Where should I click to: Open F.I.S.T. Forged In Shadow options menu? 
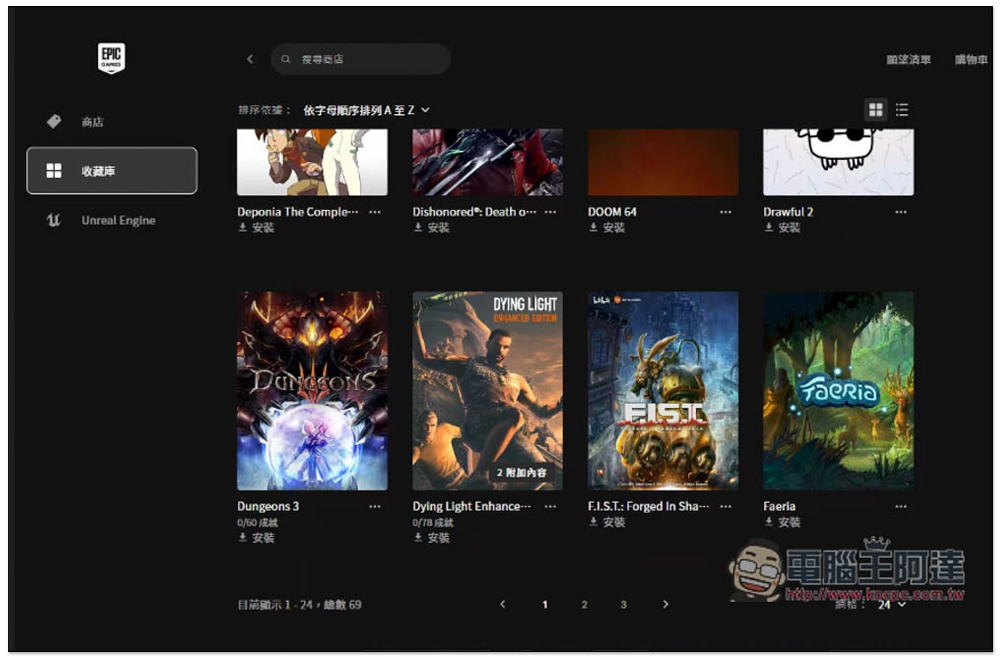click(726, 507)
